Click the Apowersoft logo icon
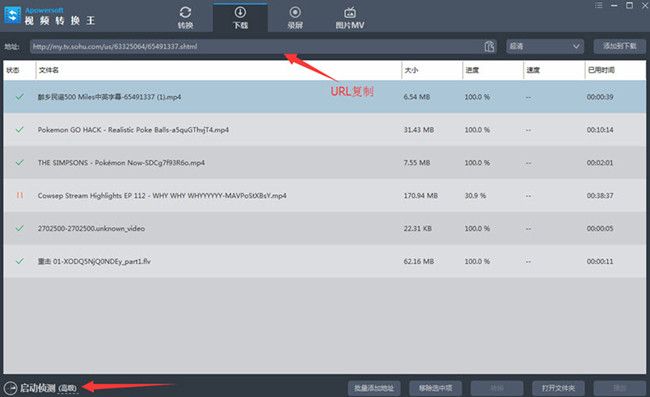Screen dimensions: 650x397 pos(12,15)
